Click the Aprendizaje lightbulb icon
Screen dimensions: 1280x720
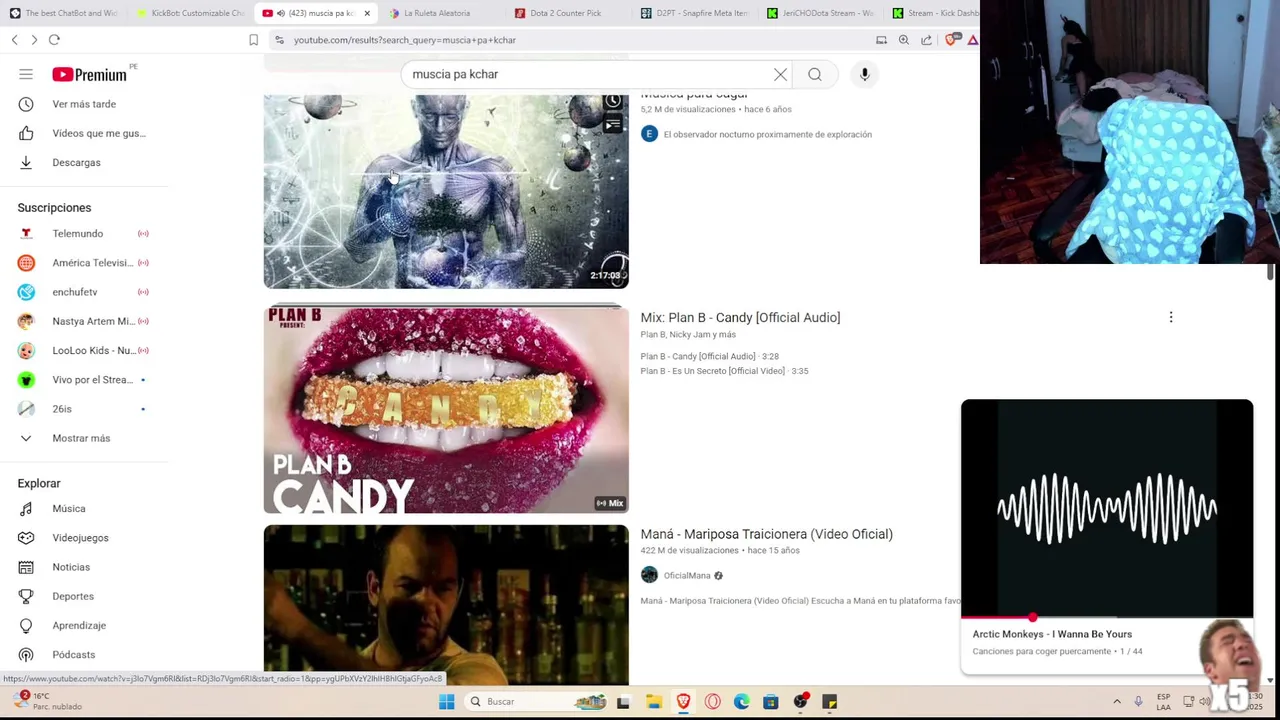click(26, 625)
